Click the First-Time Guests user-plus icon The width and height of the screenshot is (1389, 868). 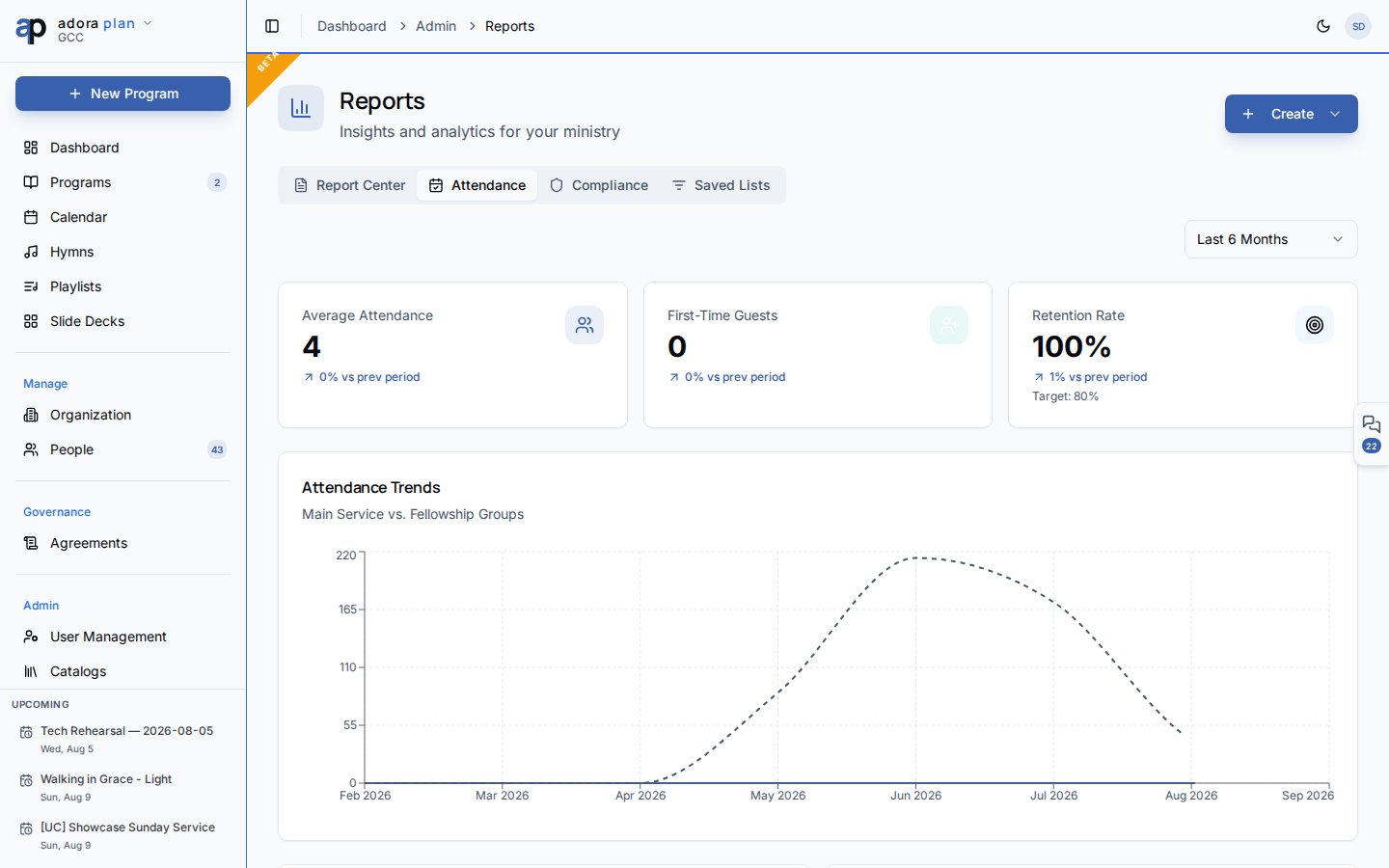949,325
